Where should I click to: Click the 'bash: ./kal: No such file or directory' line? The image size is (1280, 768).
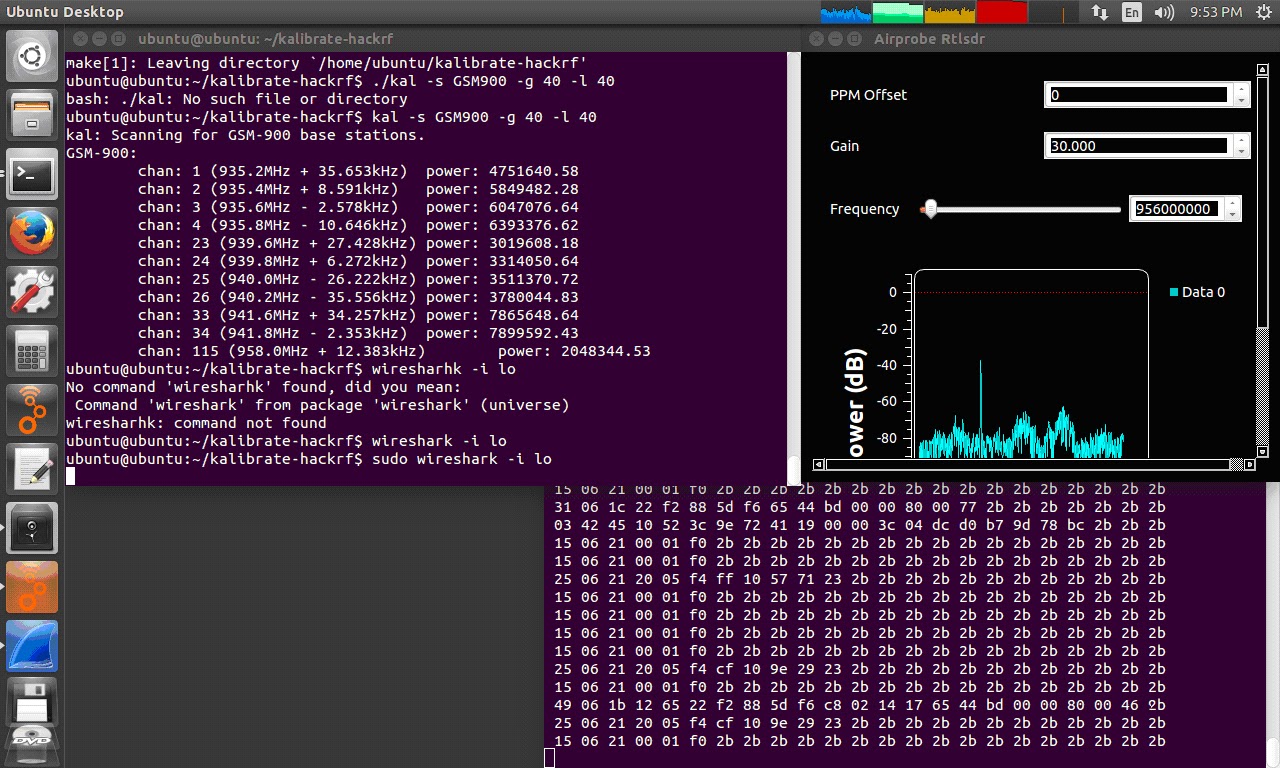coord(237,99)
